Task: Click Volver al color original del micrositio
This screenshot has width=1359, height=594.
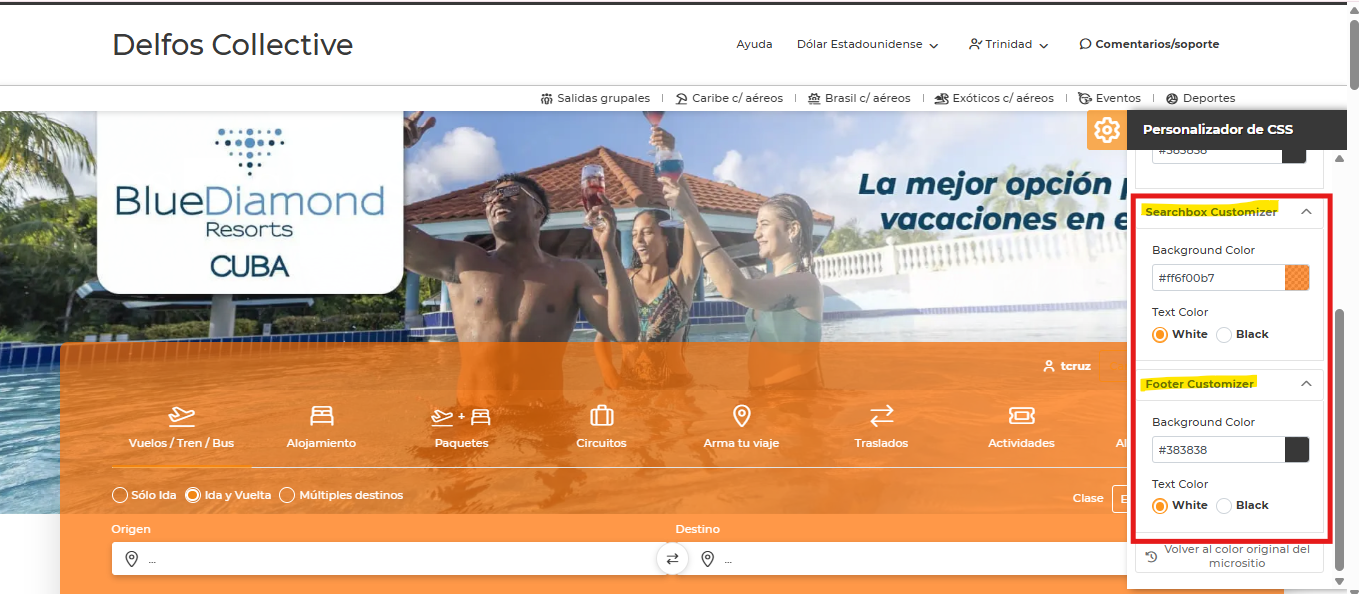Action: point(1229,556)
